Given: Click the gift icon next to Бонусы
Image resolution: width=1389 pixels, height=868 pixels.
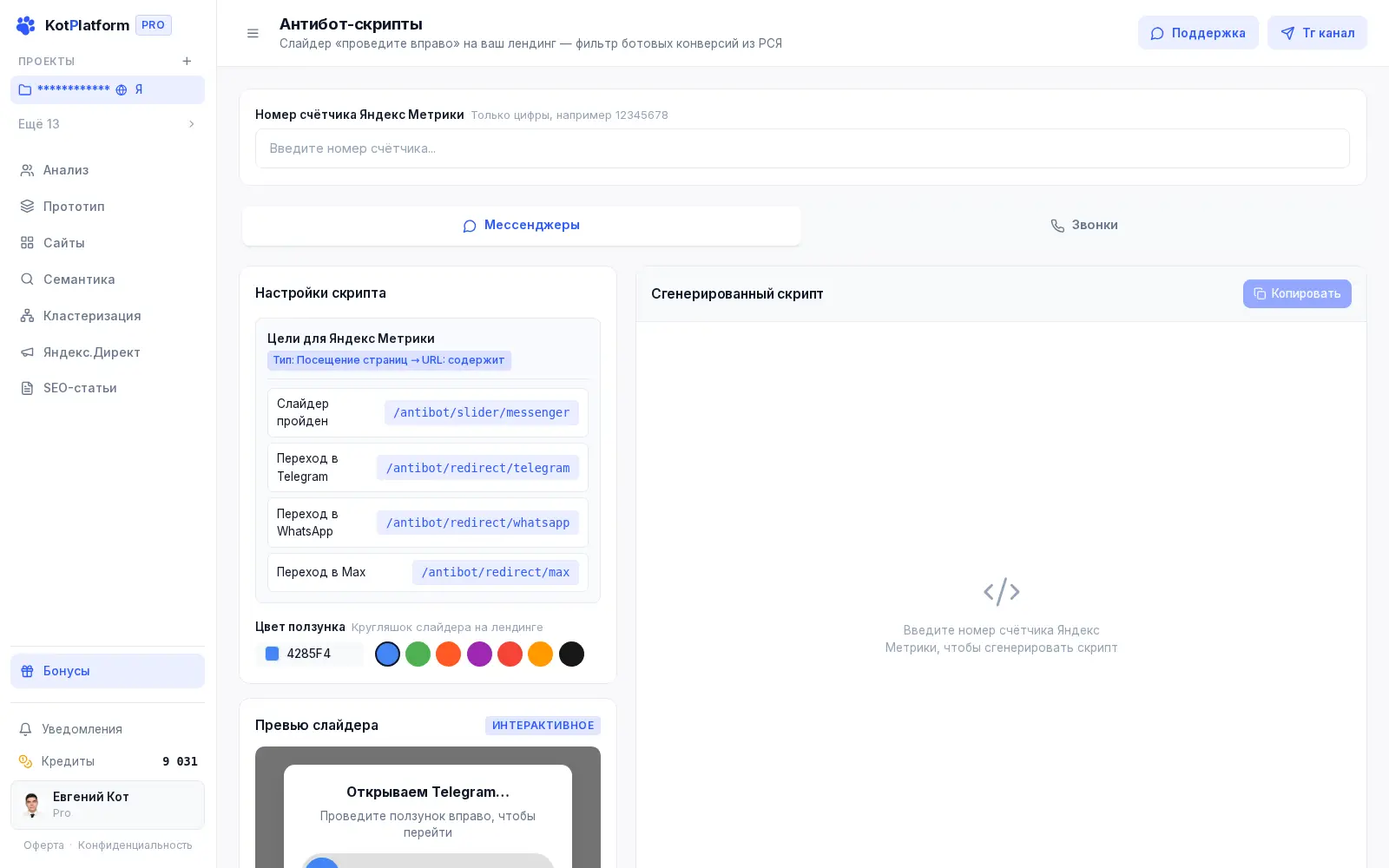Looking at the screenshot, I should (x=27, y=671).
